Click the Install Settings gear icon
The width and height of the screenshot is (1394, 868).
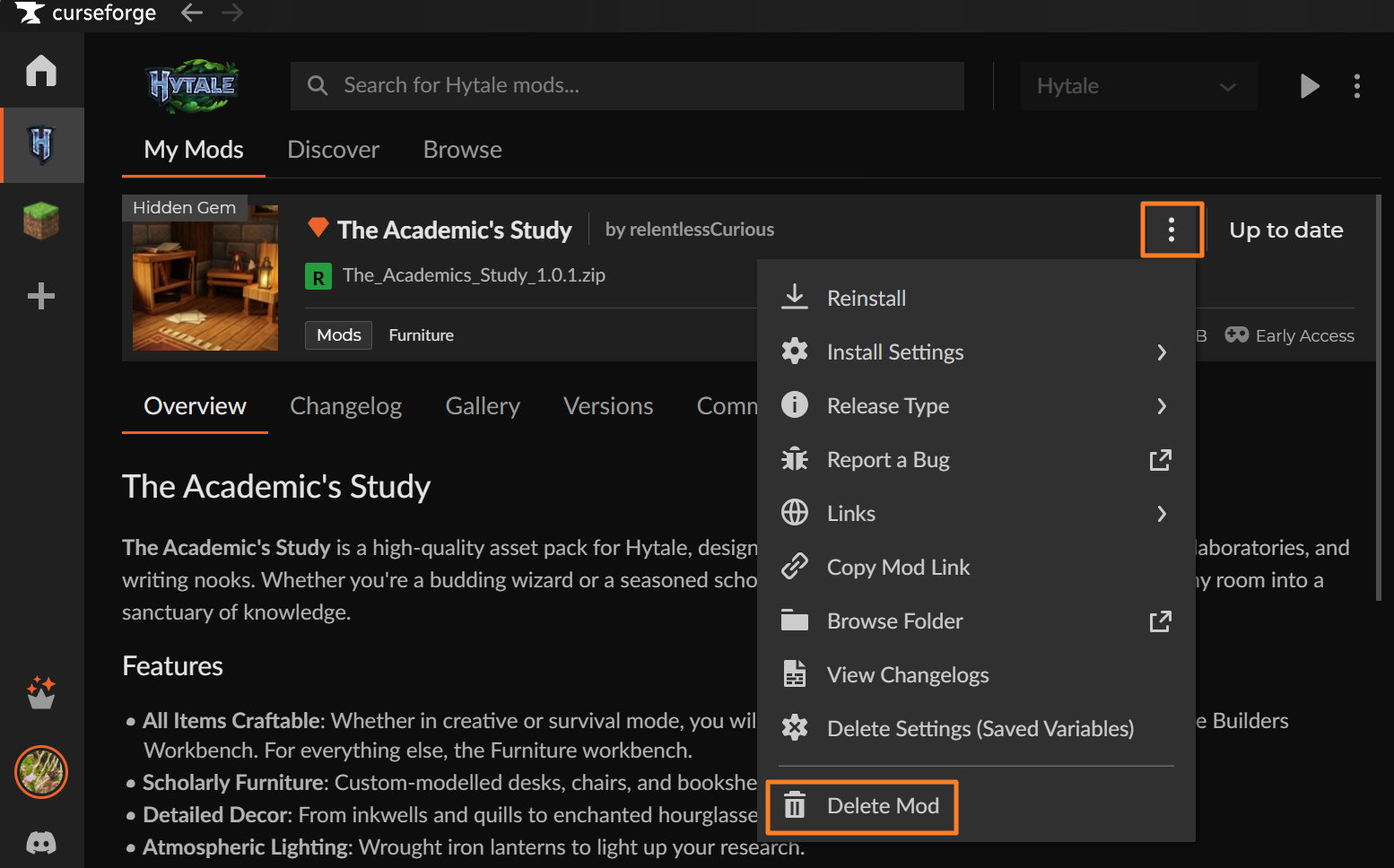coord(795,351)
